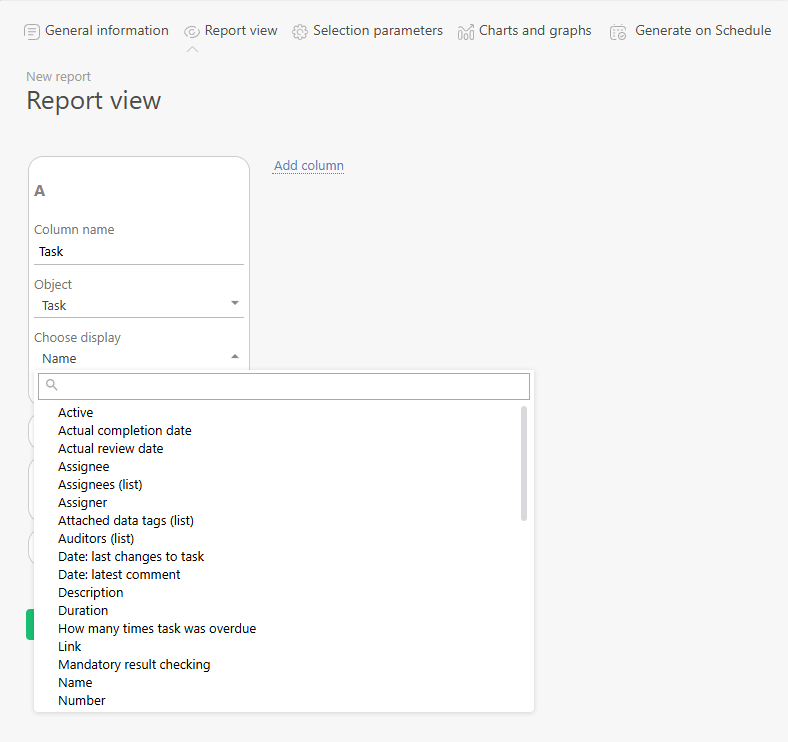Open the Object dropdown showing Task
The height and width of the screenshot is (742, 788).
pos(138,305)
